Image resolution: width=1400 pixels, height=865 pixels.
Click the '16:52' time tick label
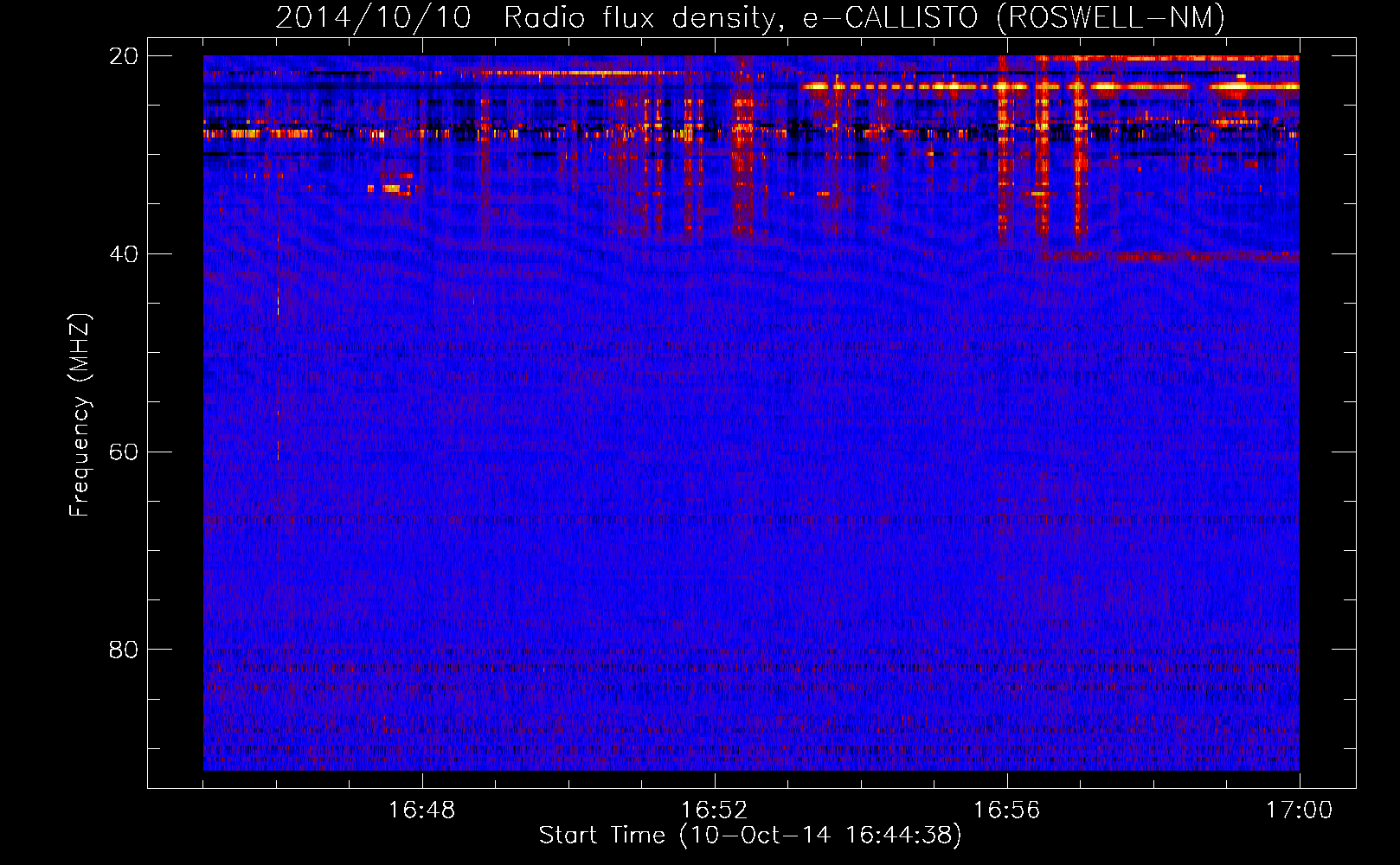tap(714, 811)
